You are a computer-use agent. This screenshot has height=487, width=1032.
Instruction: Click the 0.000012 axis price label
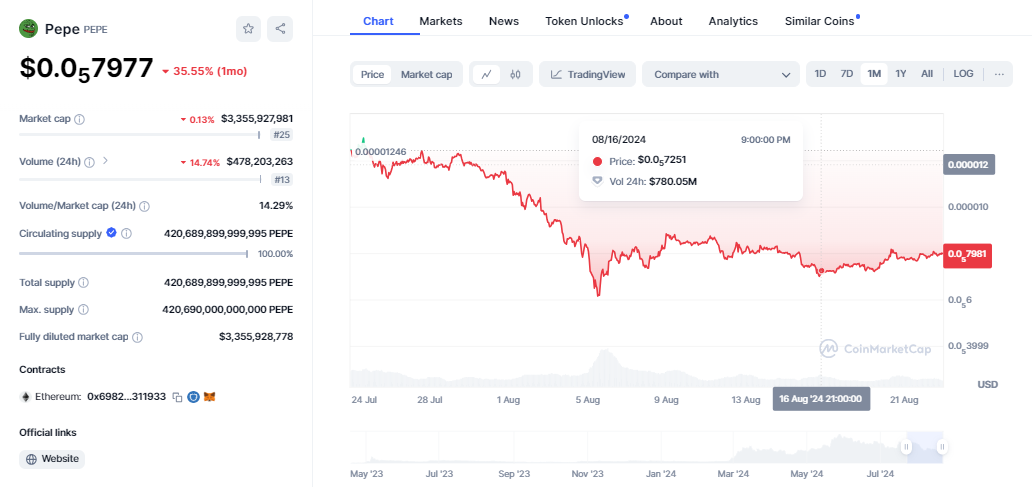pos(969,164)
